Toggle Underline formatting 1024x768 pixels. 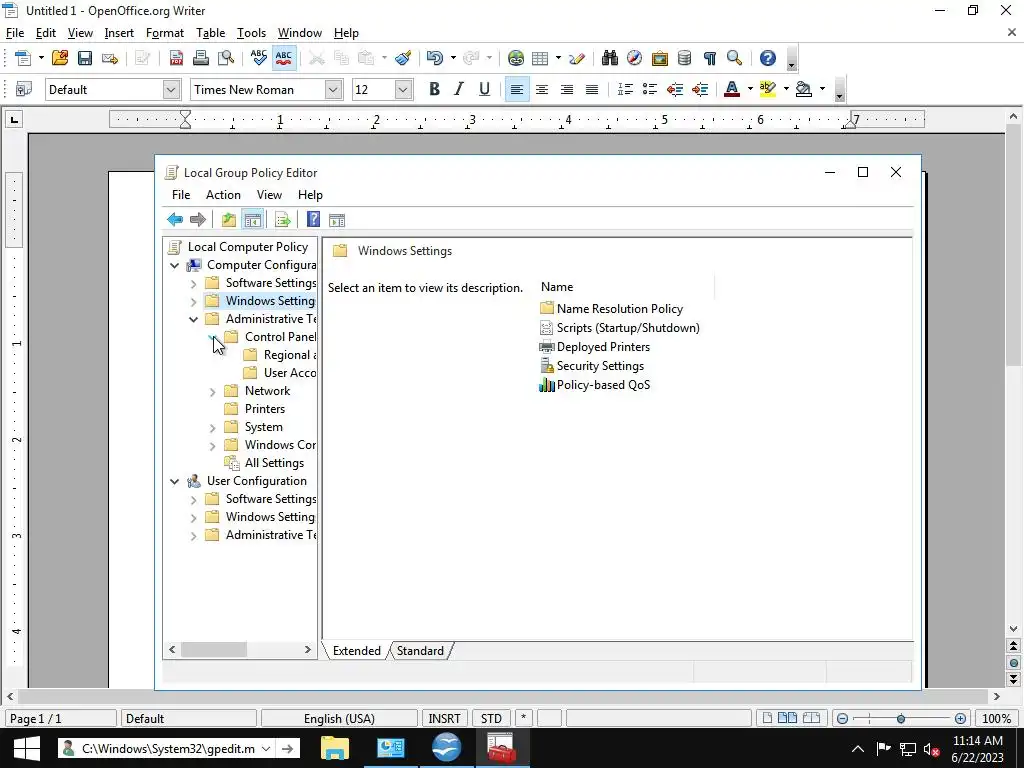[484, 89]
